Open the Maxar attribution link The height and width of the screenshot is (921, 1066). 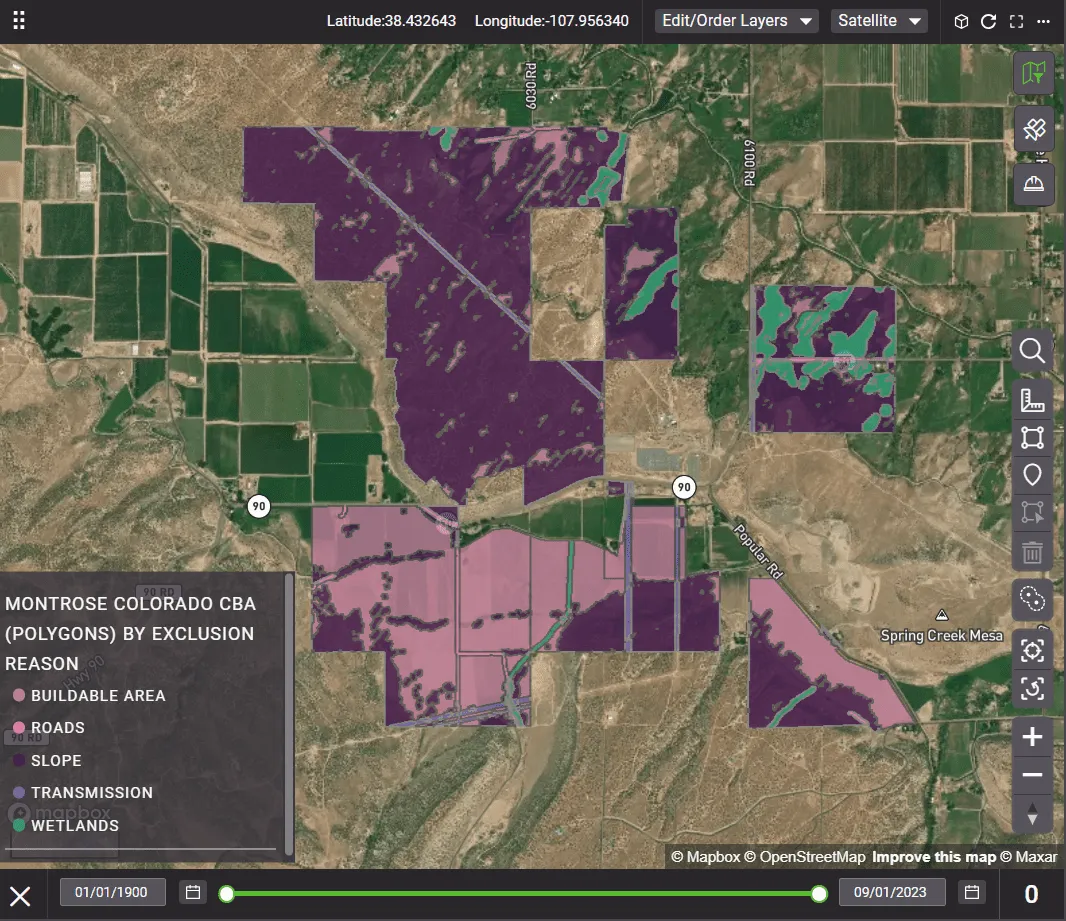coord(1029,856)
